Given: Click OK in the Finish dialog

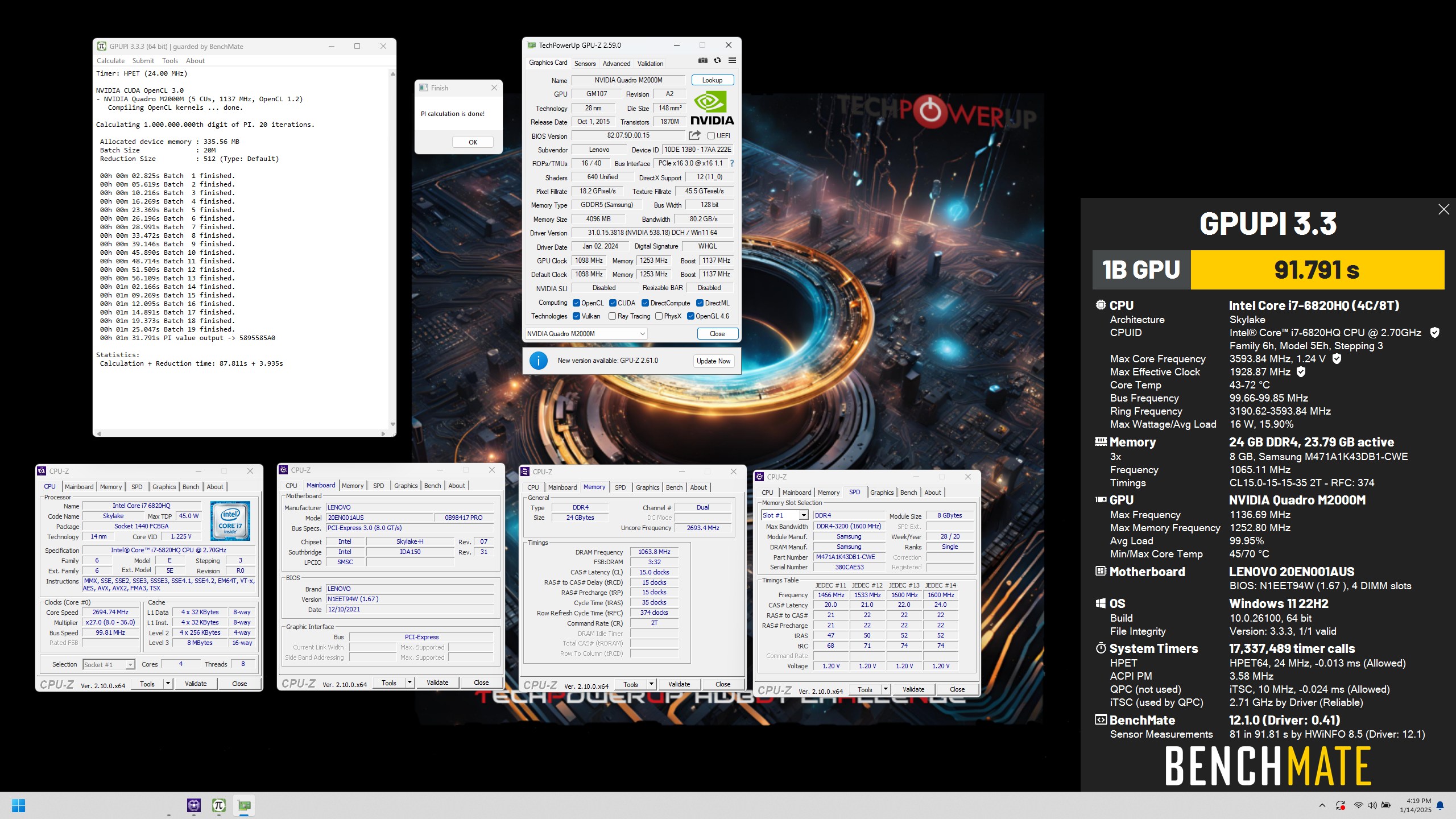Looking at the screenshot, I should coord(473,142).
